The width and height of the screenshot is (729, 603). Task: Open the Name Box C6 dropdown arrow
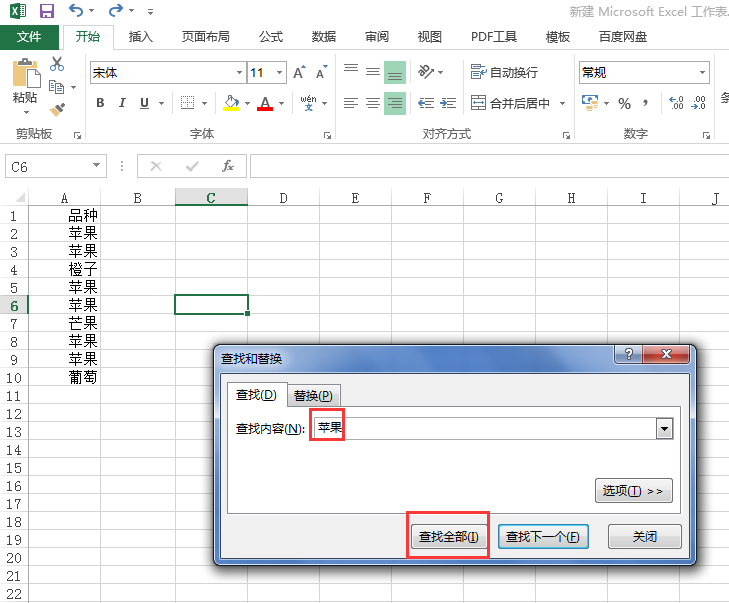pos(96,166)
